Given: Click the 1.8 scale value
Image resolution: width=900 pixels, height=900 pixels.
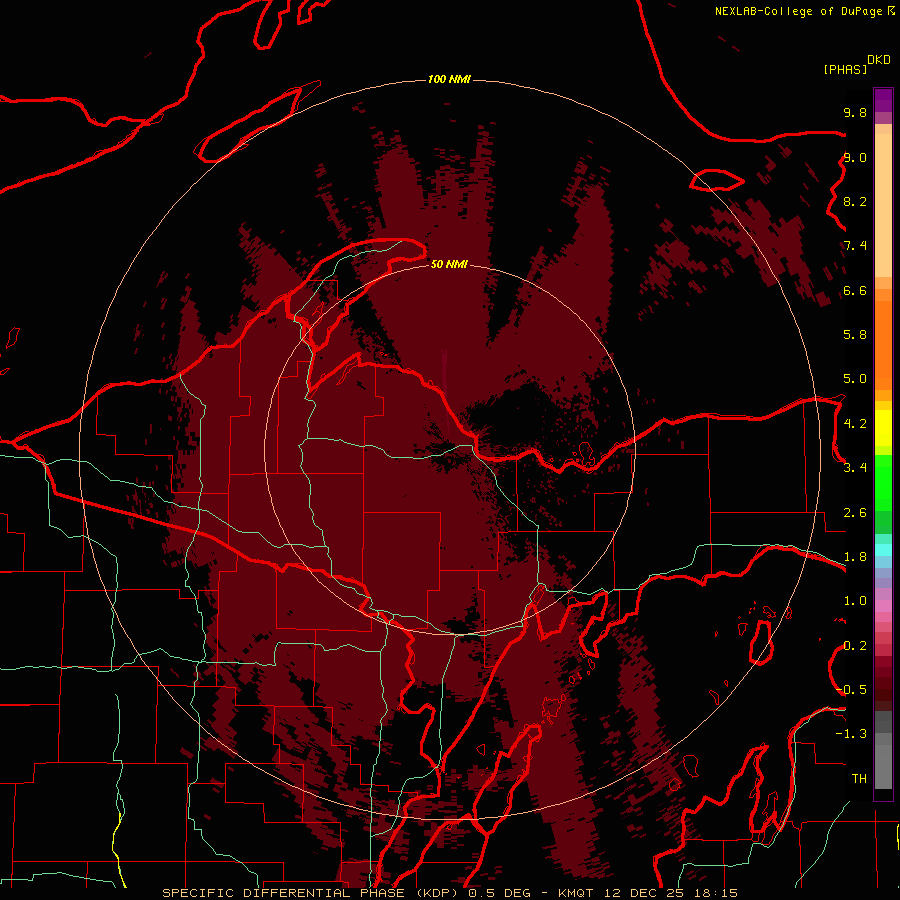Looking at the screenshot, I should tap(855, 557).
